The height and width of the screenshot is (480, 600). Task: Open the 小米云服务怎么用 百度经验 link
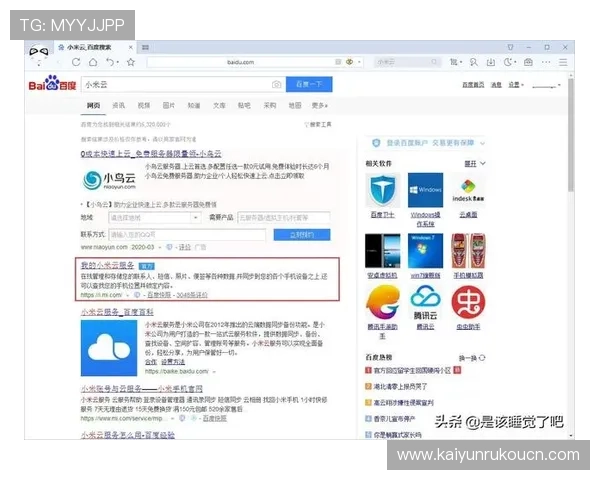click(128, 435)
